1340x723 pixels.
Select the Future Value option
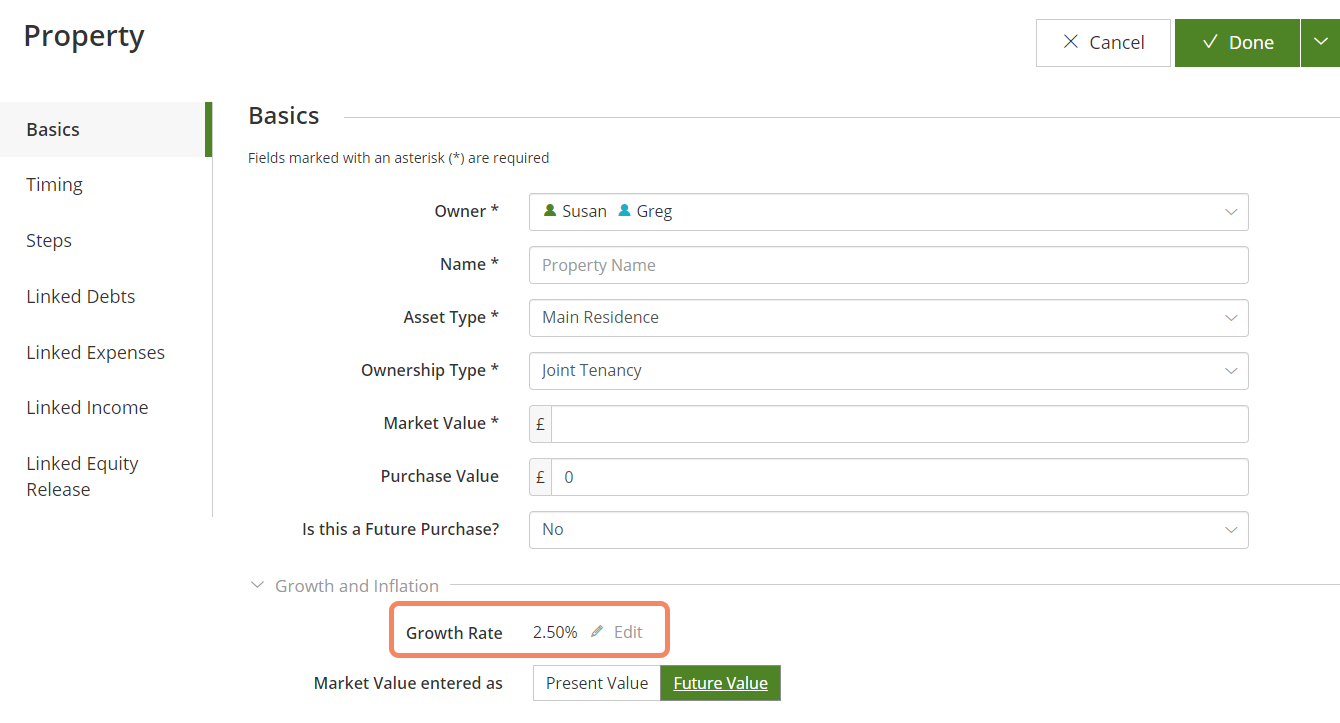pyautogui.click(x=721, y=683)
